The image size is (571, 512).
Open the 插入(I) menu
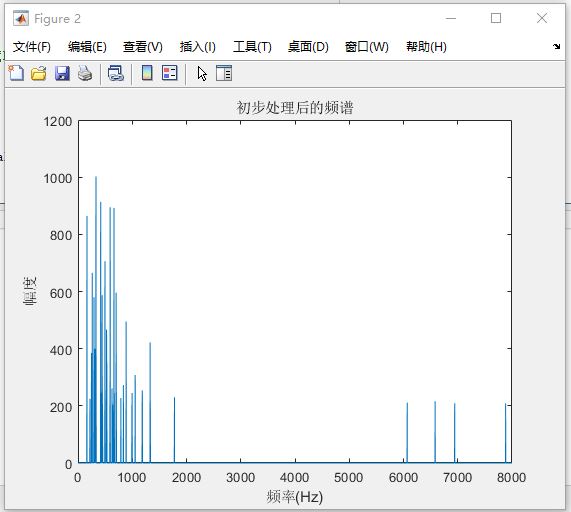tap(197, 47)
